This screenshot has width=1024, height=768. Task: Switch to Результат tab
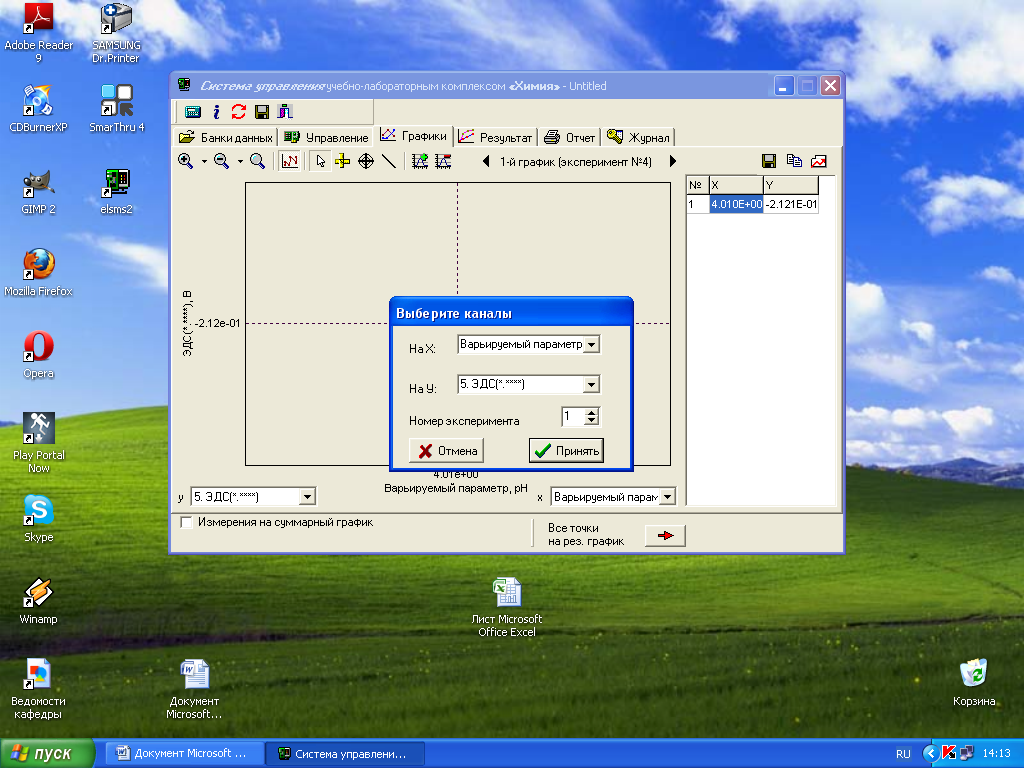click(496, 137)
